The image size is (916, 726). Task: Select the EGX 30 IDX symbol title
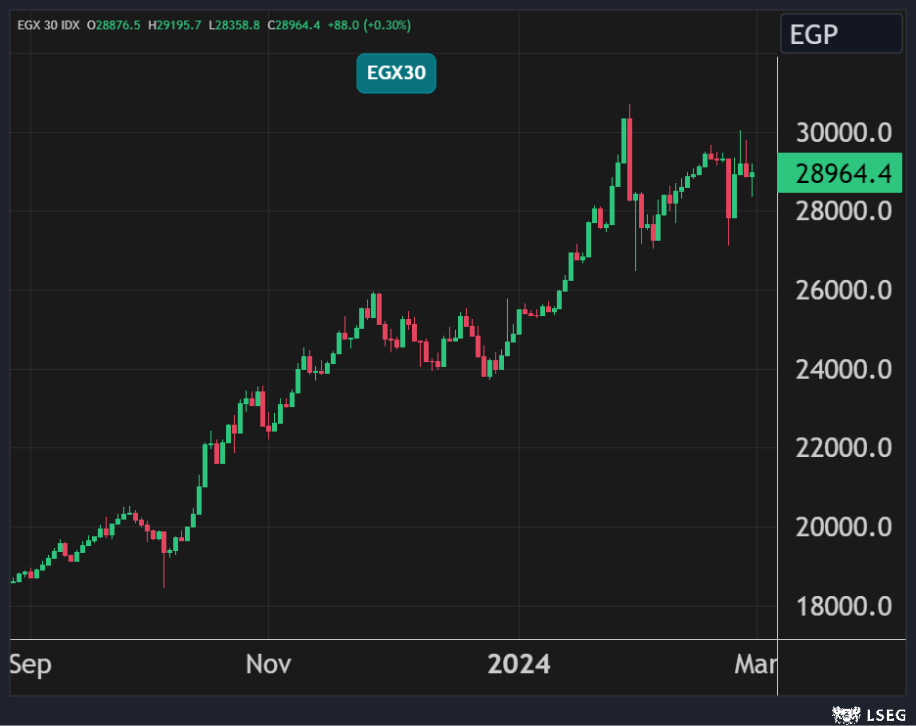click(48, 24)
